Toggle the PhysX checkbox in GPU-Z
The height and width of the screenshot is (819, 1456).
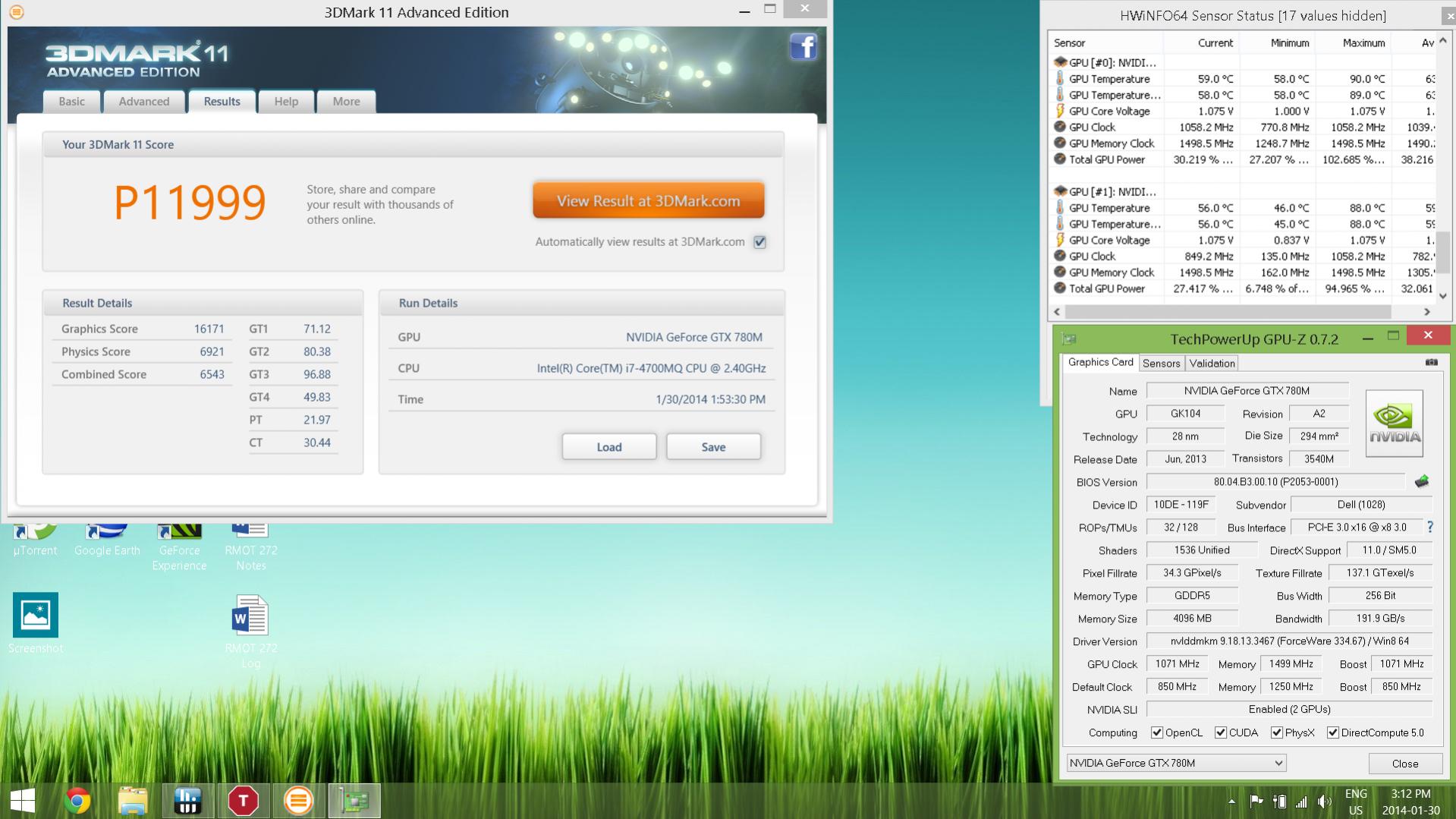tap(1277, 732)
